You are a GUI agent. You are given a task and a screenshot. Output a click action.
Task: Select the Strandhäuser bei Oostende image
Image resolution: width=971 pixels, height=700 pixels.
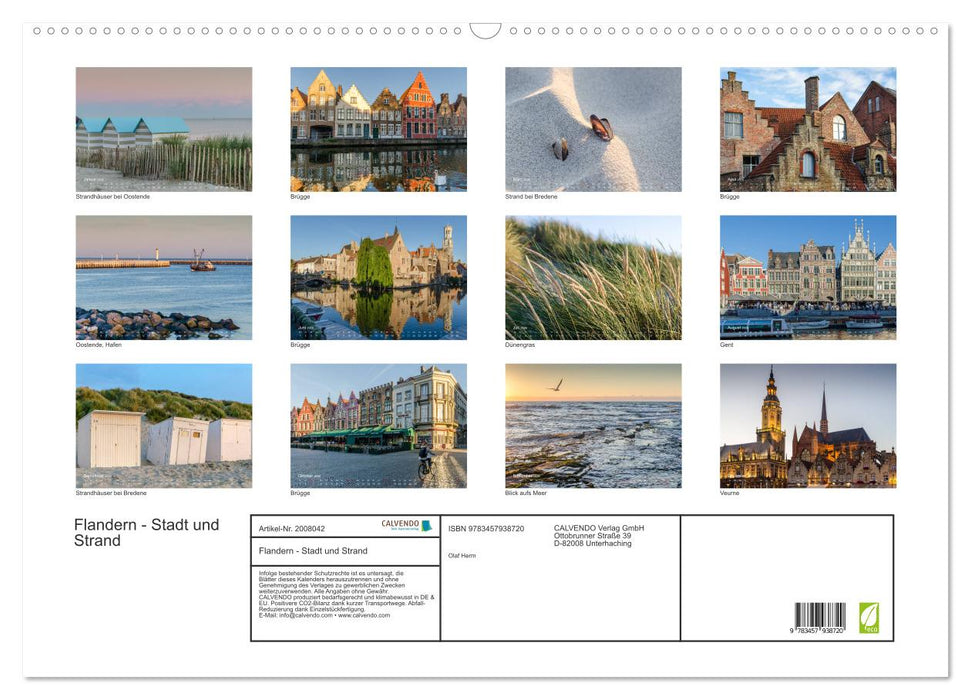[164, 128]
